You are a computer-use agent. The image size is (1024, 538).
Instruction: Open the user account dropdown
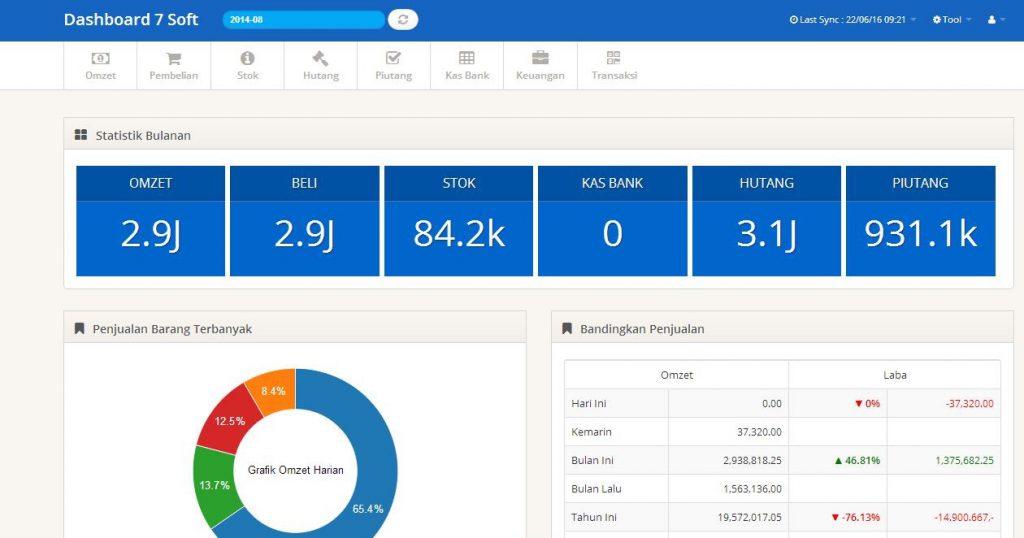click(x=995, y=20)
